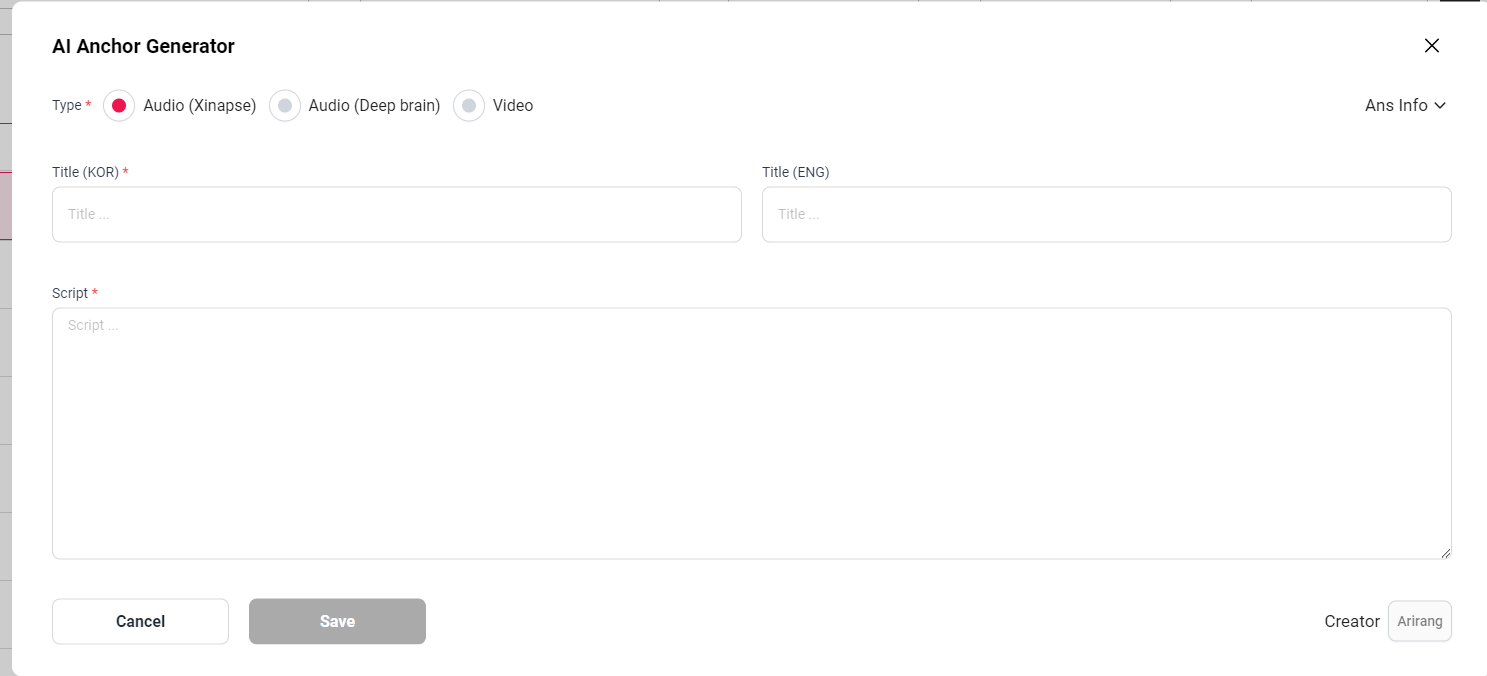Click the "Title (KOR)" field label
1487x676 pixels.
85,172
